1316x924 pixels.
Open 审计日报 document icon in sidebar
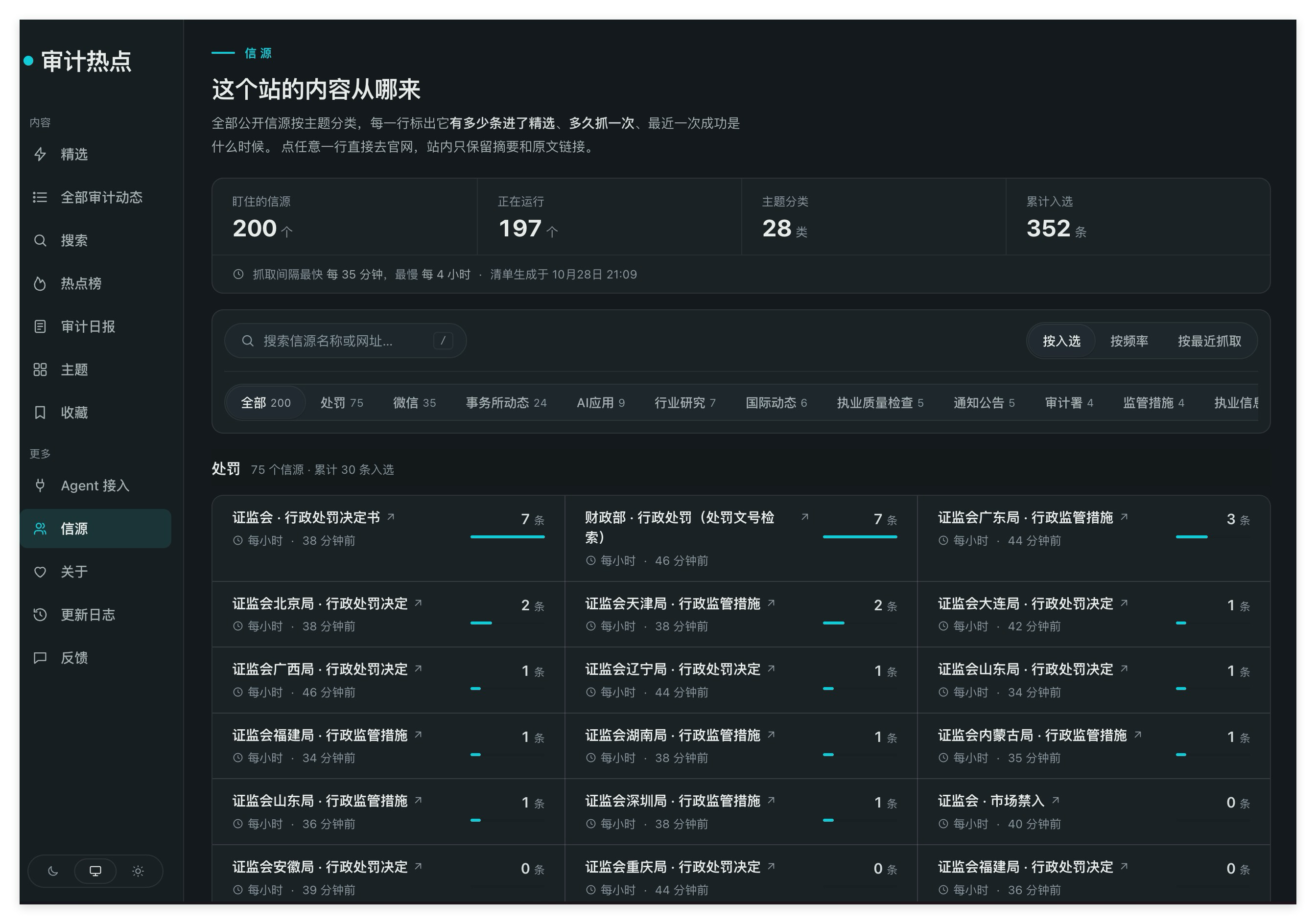point(40,326)
